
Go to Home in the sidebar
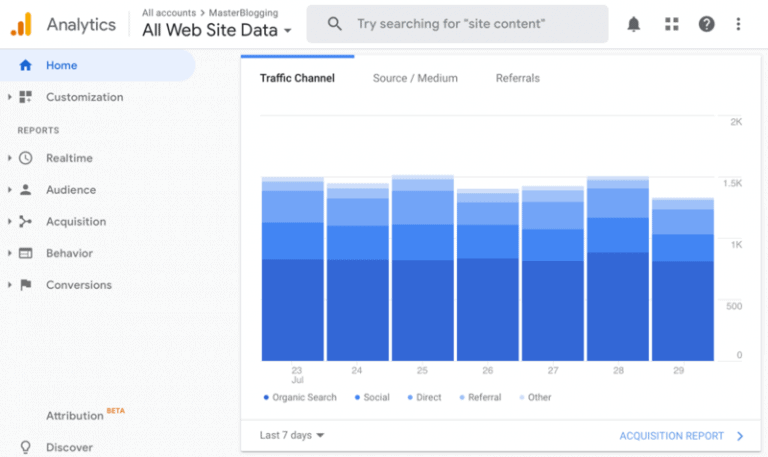(97, 65)
